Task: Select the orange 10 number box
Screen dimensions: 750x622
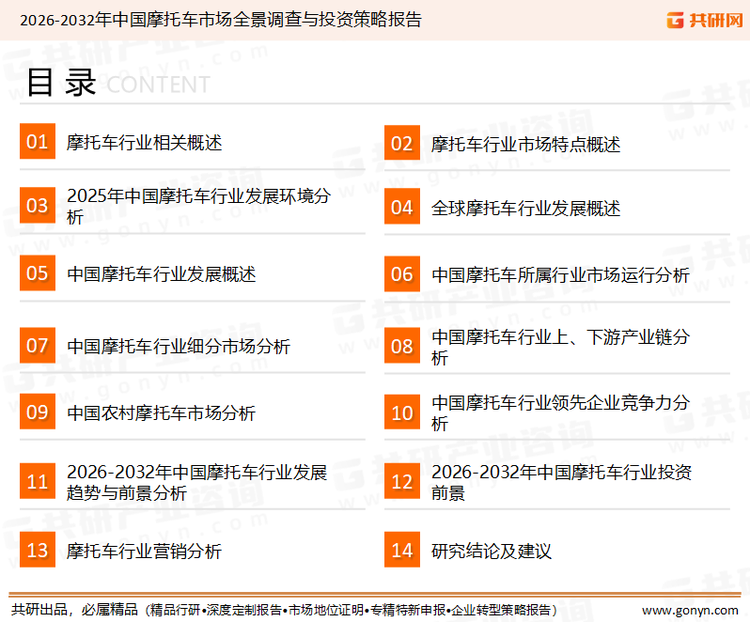Action: (402, 412)
